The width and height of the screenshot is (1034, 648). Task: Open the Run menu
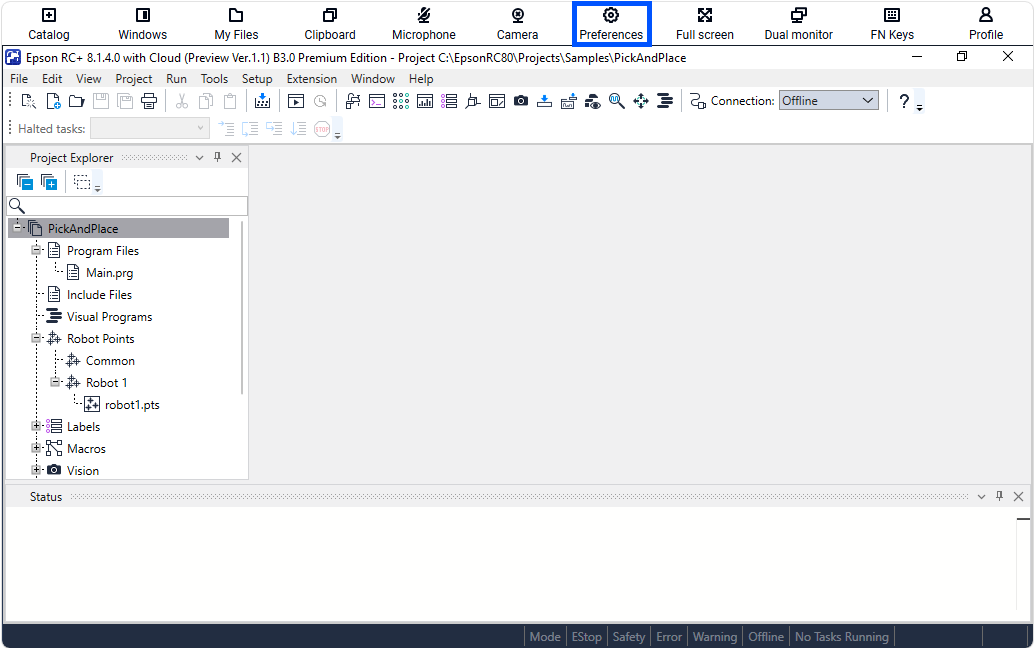click(176, 78)
